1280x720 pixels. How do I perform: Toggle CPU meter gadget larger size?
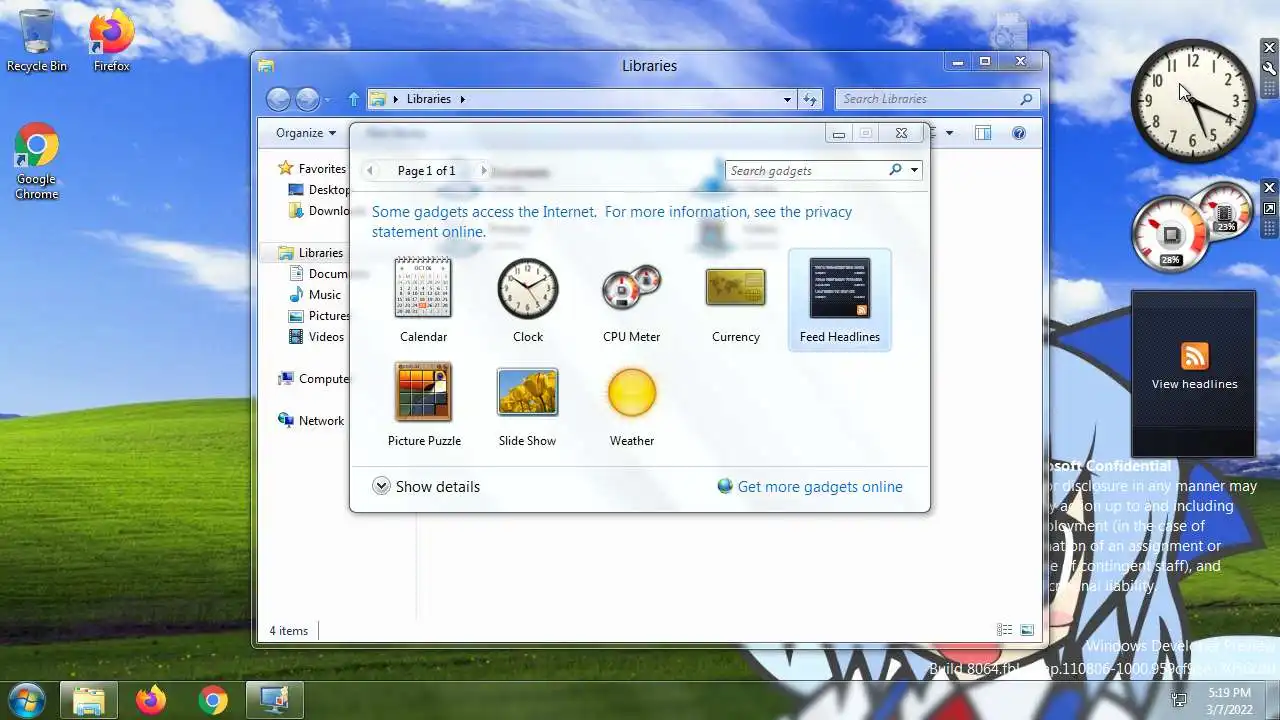pos(1270,209)
